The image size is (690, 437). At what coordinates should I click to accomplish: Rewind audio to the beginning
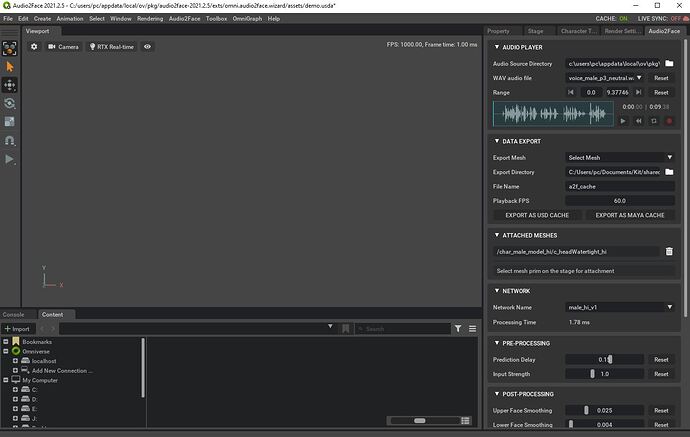click(x=639, y=121)
